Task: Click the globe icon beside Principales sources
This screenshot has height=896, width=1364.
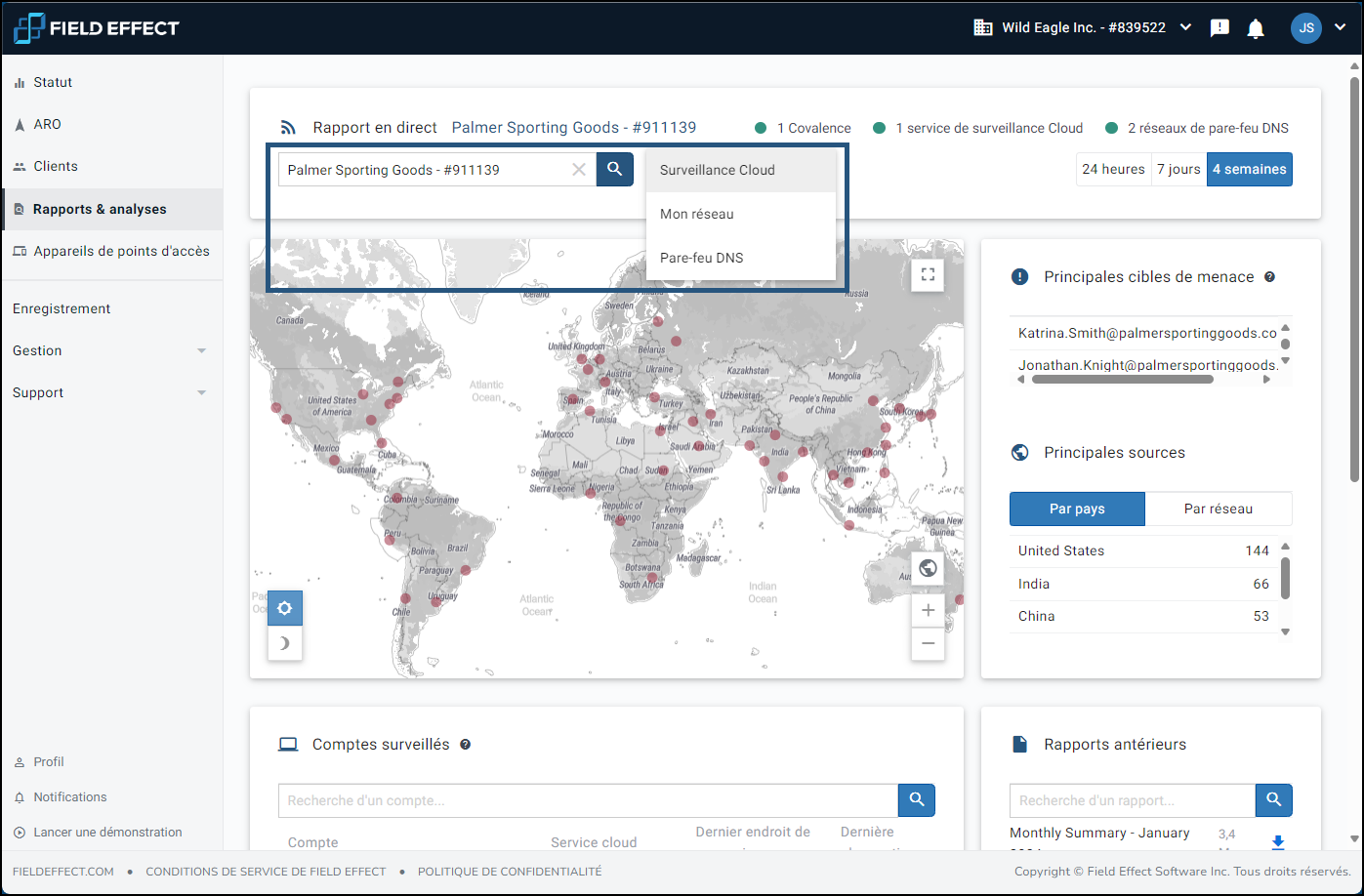Action: tap(1020, 453)
